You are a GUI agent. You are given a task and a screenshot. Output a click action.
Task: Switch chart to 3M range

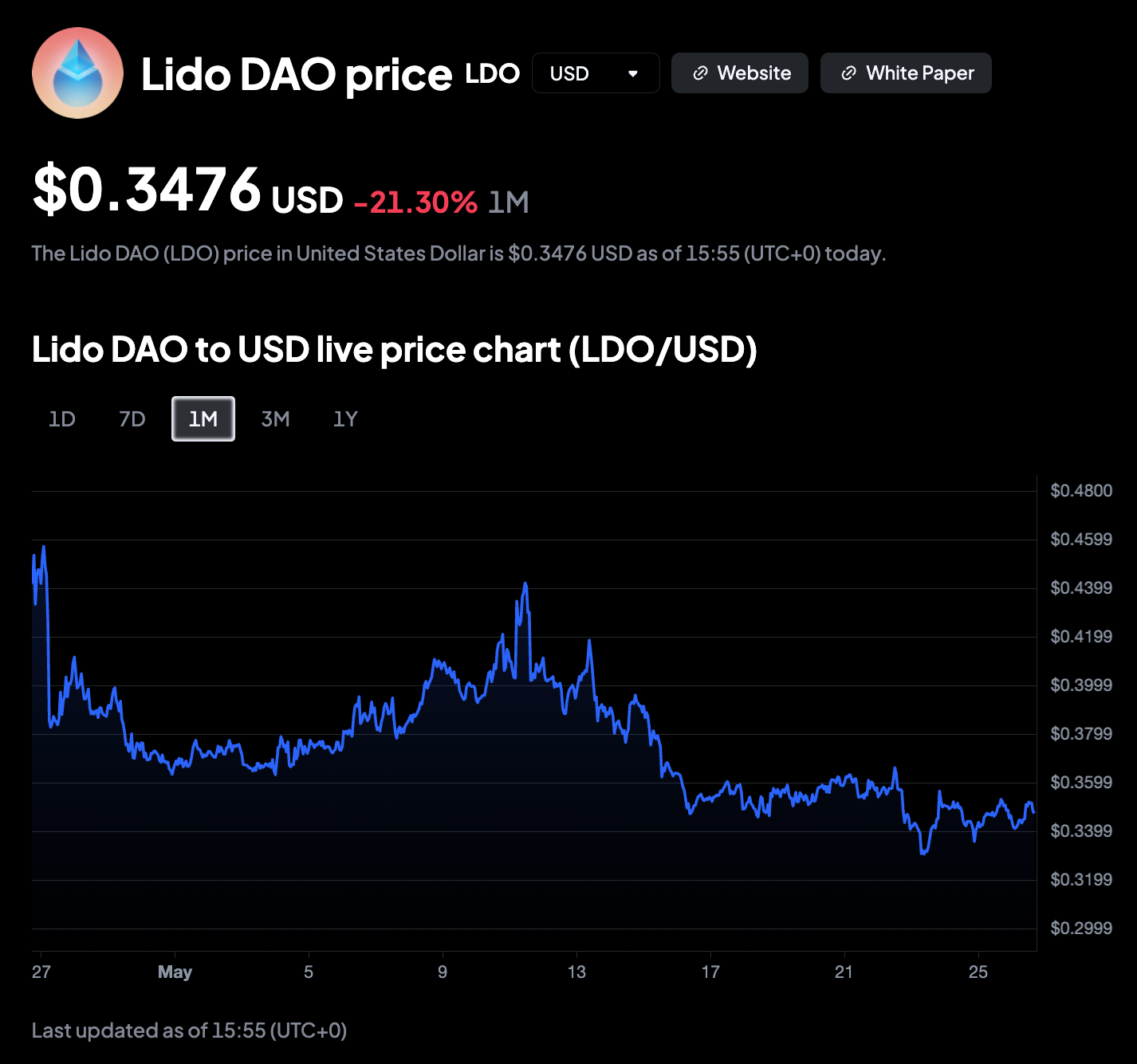point(276,418)
